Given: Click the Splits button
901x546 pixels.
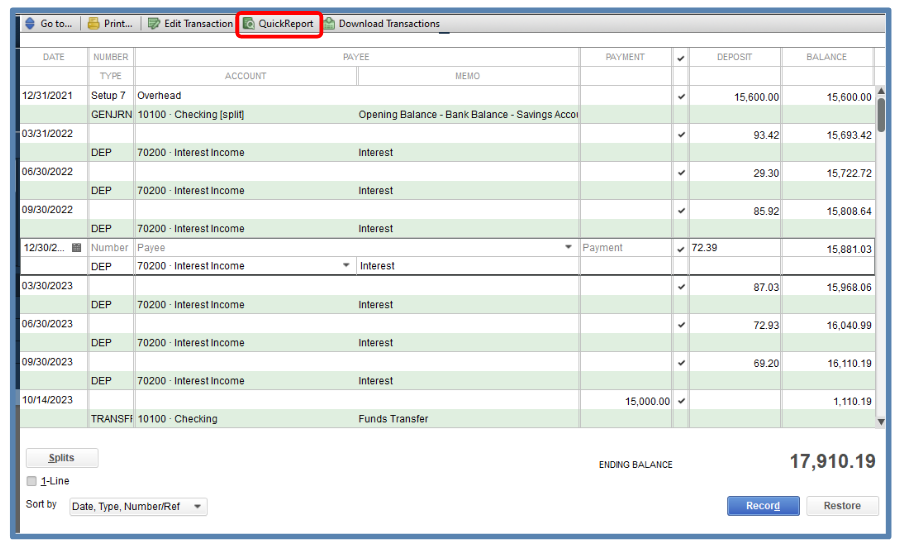Looking at the screenshot, I should pyautogui.click(x=62, y=457).
